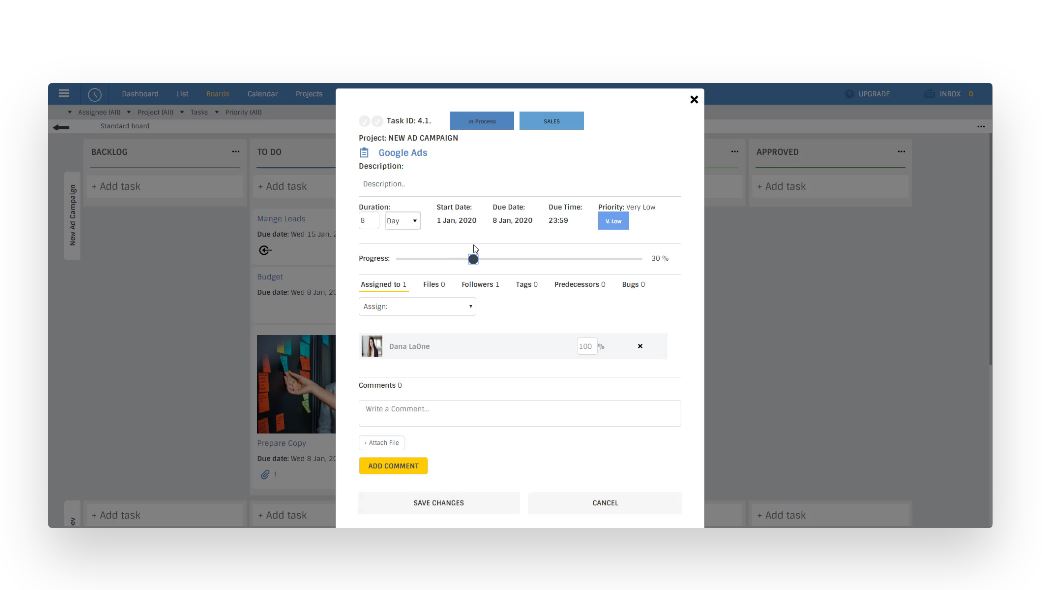Click SAVE CHANGES
This screenshot has width=1042, height=590.
coord(439,503)
